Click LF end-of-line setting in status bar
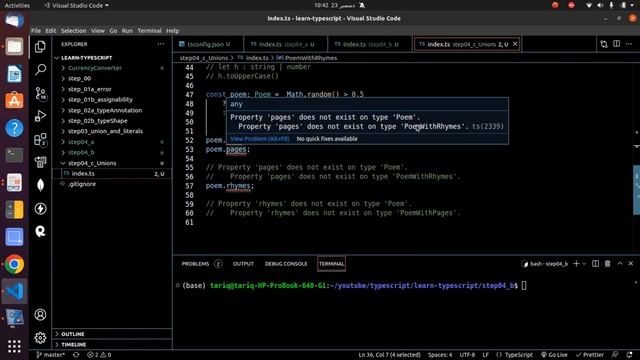 tap(485, 355)
